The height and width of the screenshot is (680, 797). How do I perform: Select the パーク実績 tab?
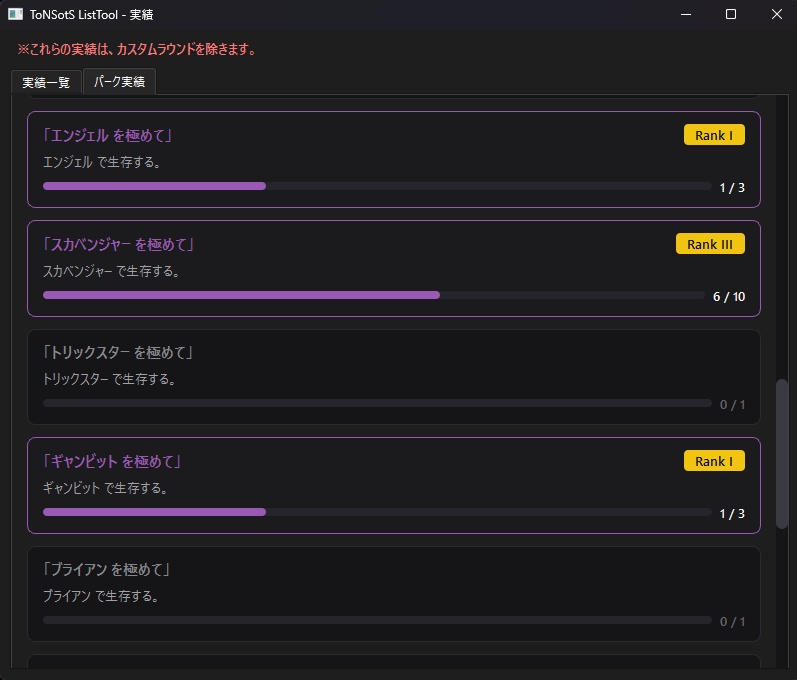pyautogui.click(x=119, y=81)
